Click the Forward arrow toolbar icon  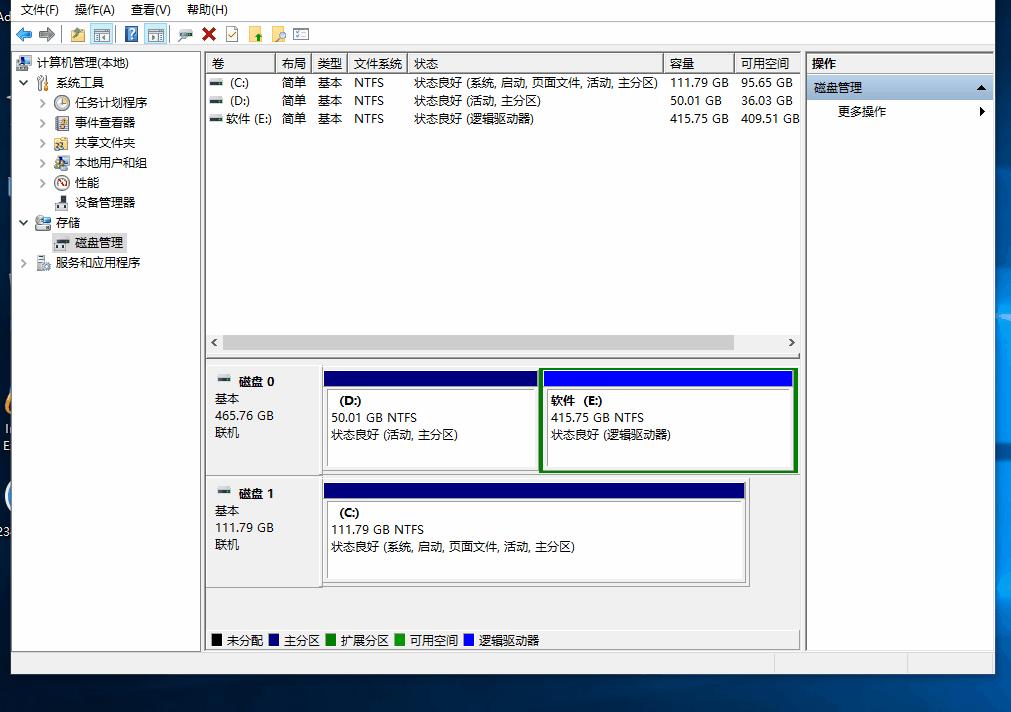(x=46, y=33)
